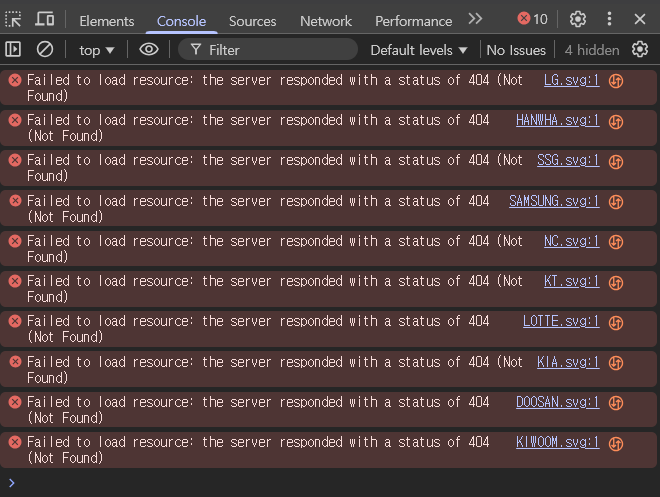
Task: Click the red error icon on SAMSUNG.svg row
Action: (x=15, y=201)
